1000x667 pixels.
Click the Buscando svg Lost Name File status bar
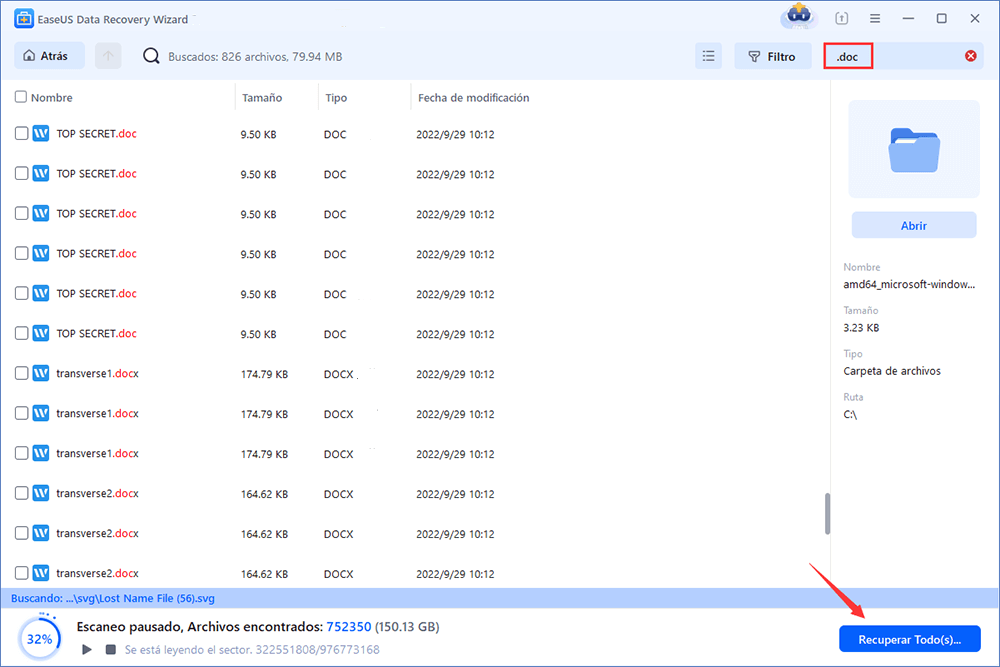click(499, 598)
